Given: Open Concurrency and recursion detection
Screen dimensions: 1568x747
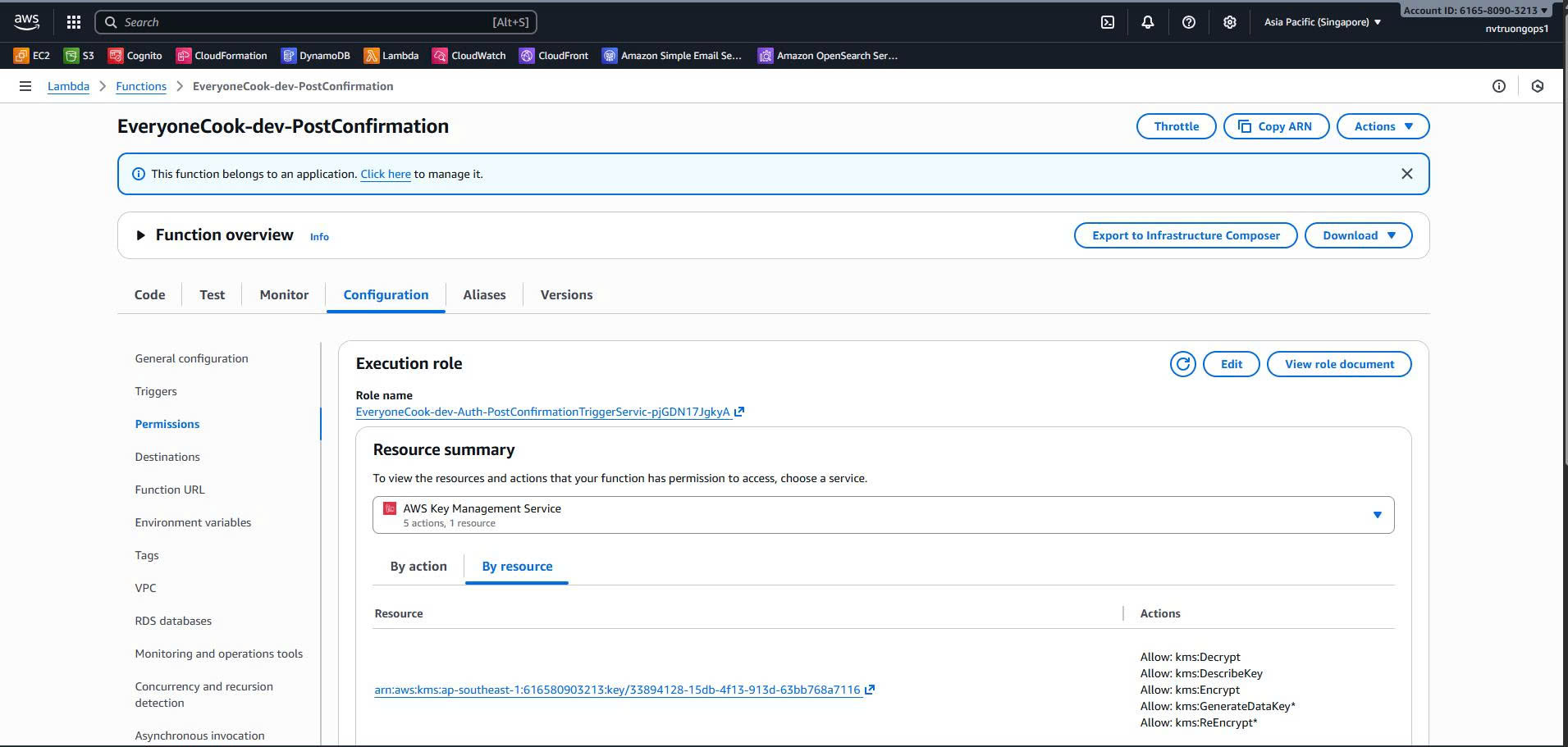Looking at the screenshot, I should pos(204,695).
